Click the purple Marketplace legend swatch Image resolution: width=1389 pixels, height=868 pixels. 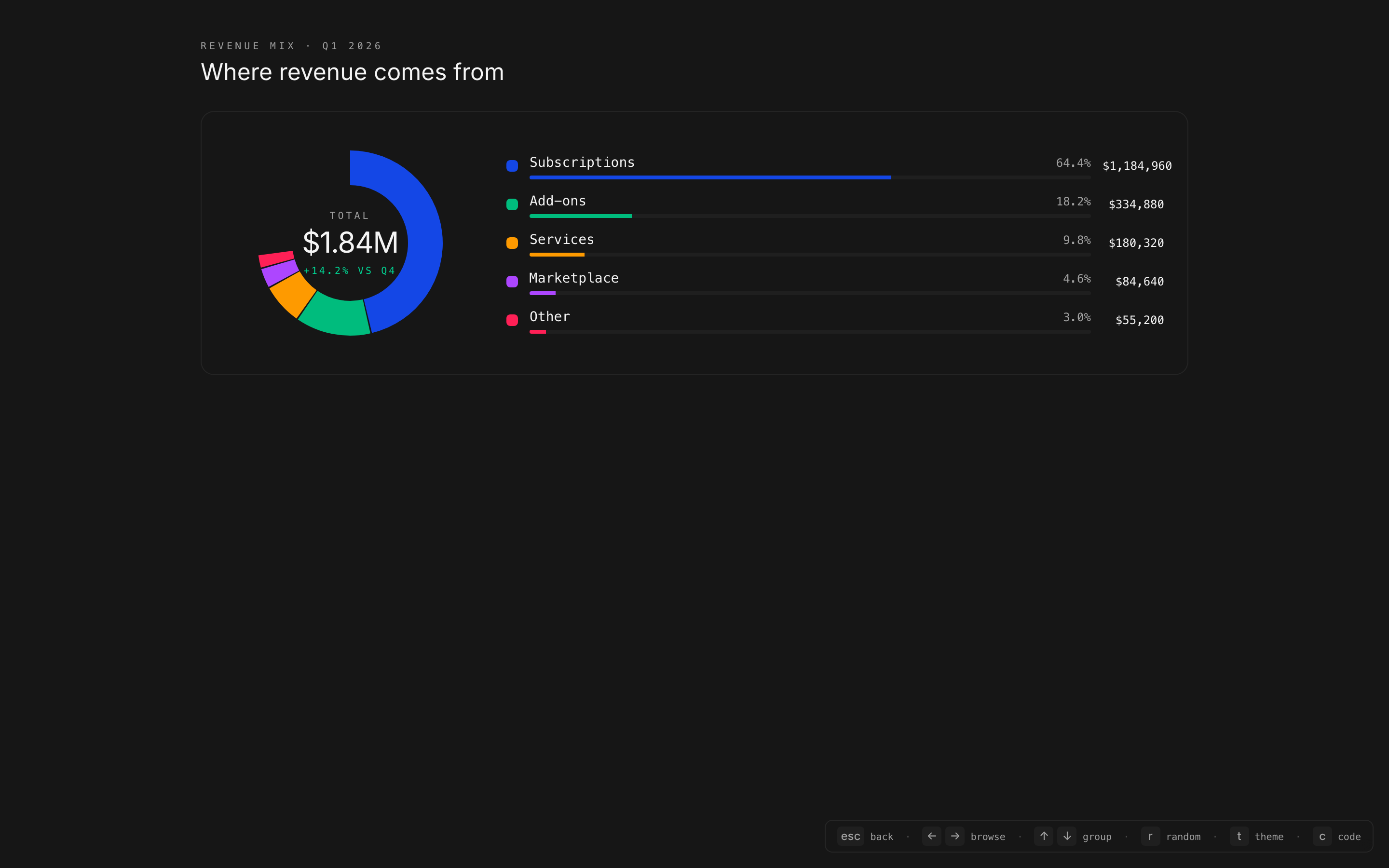point(512,281)
